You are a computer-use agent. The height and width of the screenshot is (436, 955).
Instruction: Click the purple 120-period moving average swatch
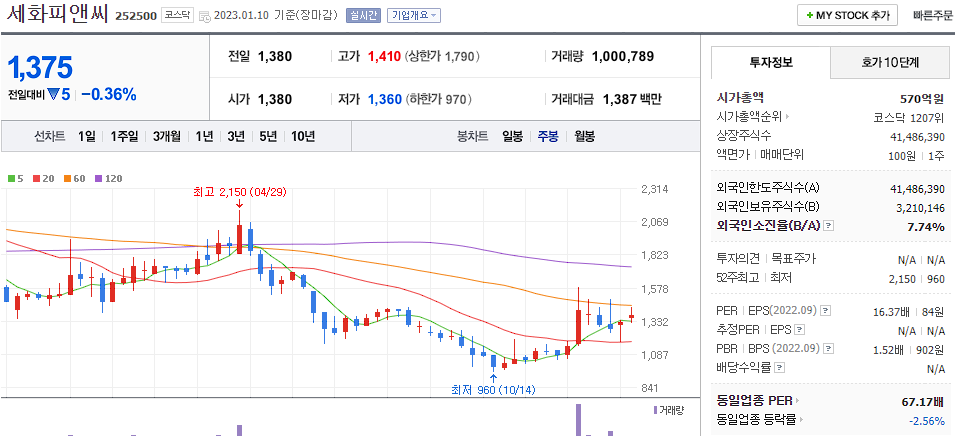97,179
